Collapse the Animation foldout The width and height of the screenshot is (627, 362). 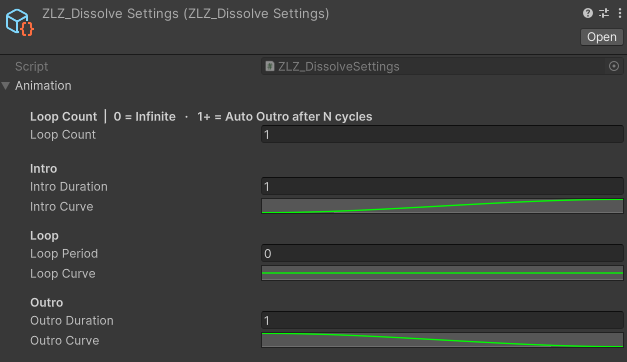[x=6, y=86]
